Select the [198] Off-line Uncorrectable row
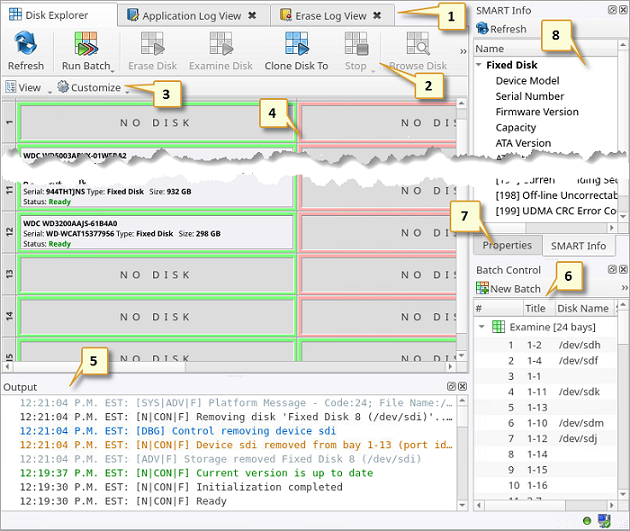This screenshot has width=630, height=531. (x=545, y=195)
